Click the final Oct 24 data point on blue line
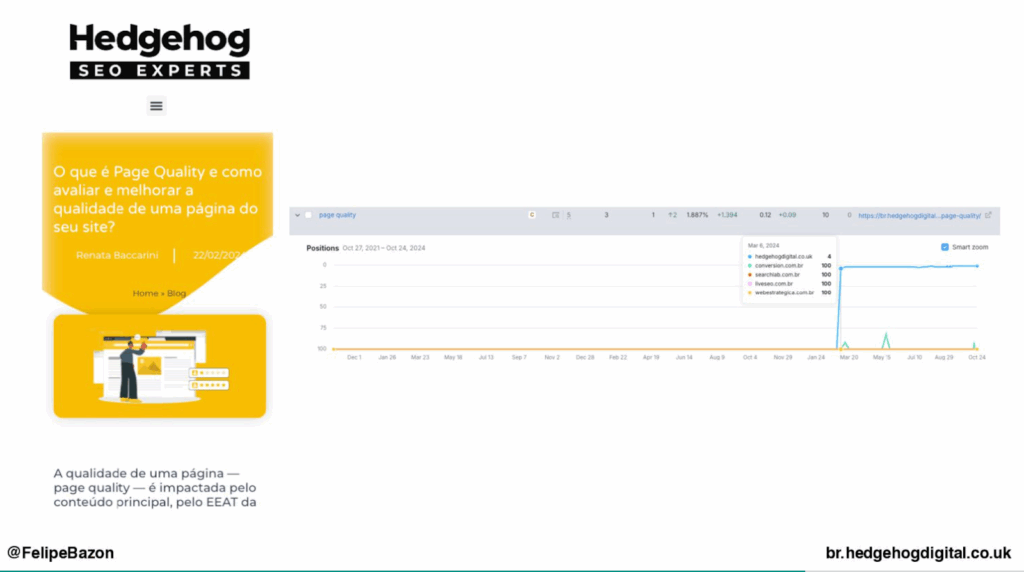 tap(976, 266)
